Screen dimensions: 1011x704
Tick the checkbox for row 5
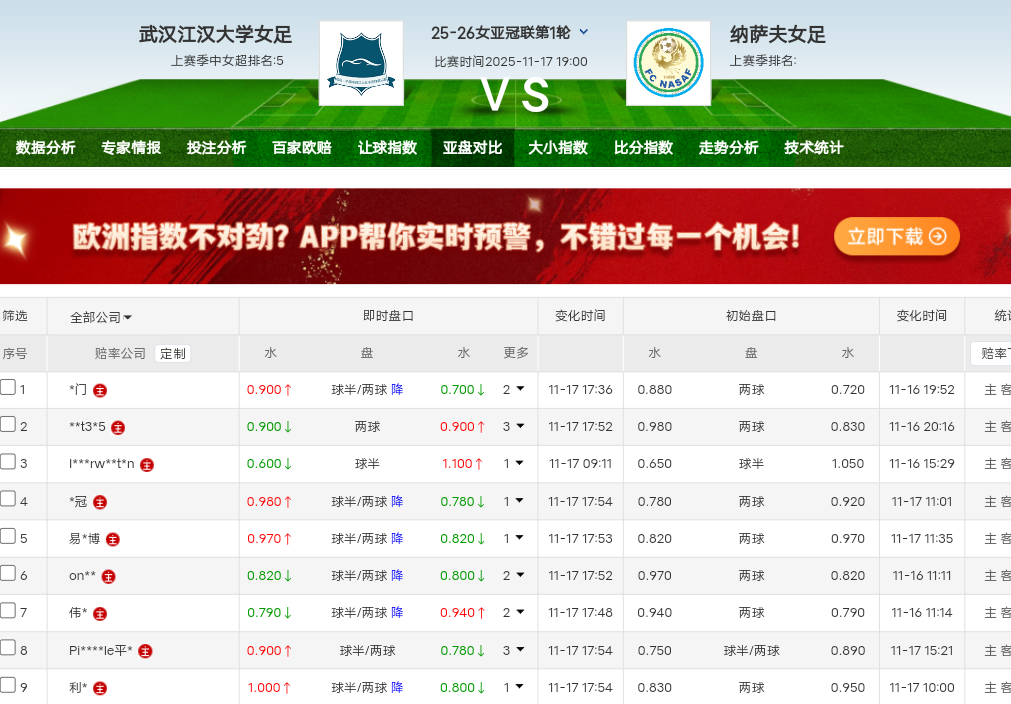pyautogui.click(x=8, y=537)
